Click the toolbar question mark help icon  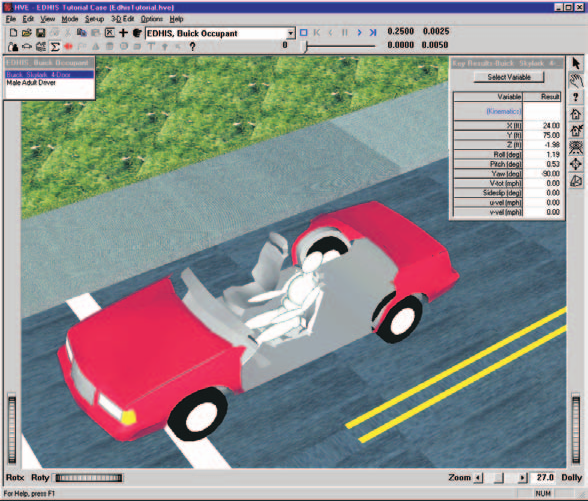point(192,46)
